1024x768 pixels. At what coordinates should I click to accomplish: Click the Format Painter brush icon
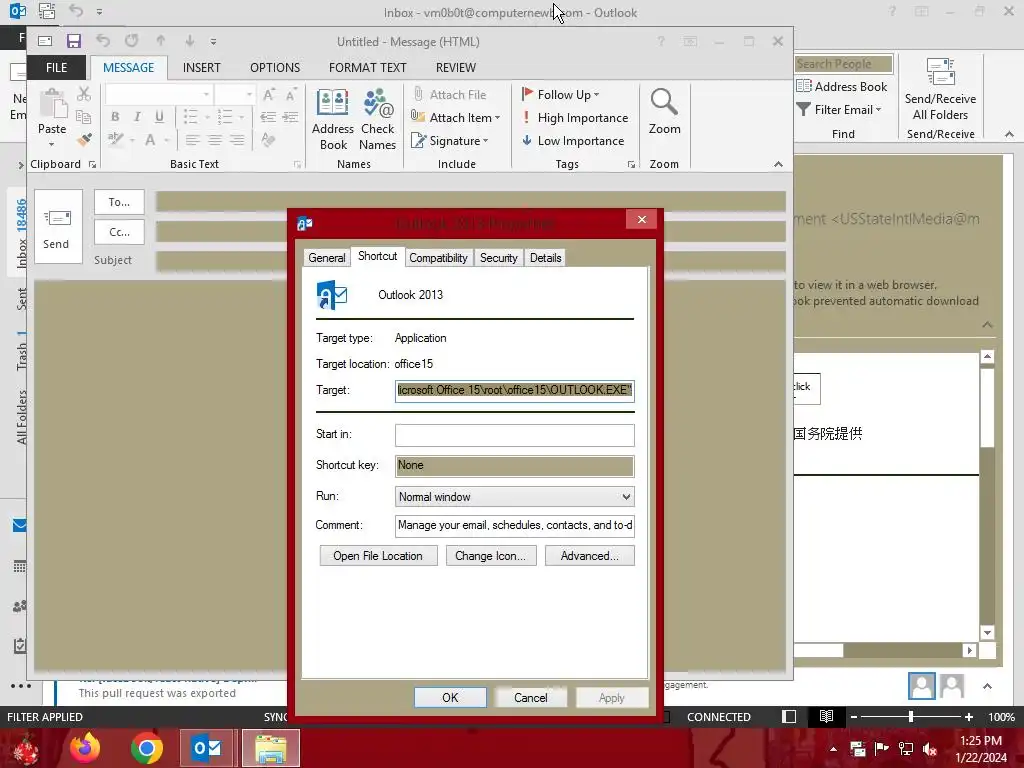84,140
